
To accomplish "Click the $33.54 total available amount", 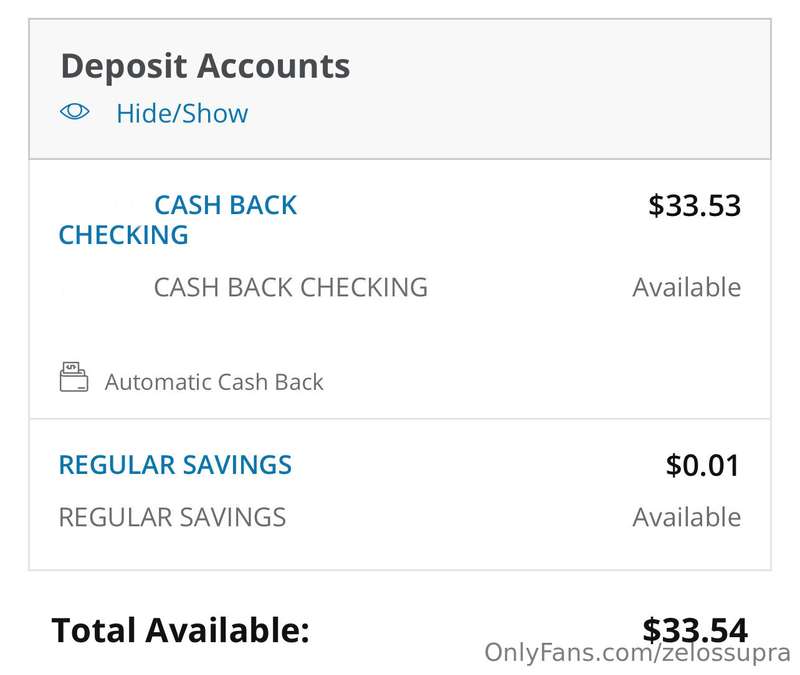I will [x=695, y=630].
